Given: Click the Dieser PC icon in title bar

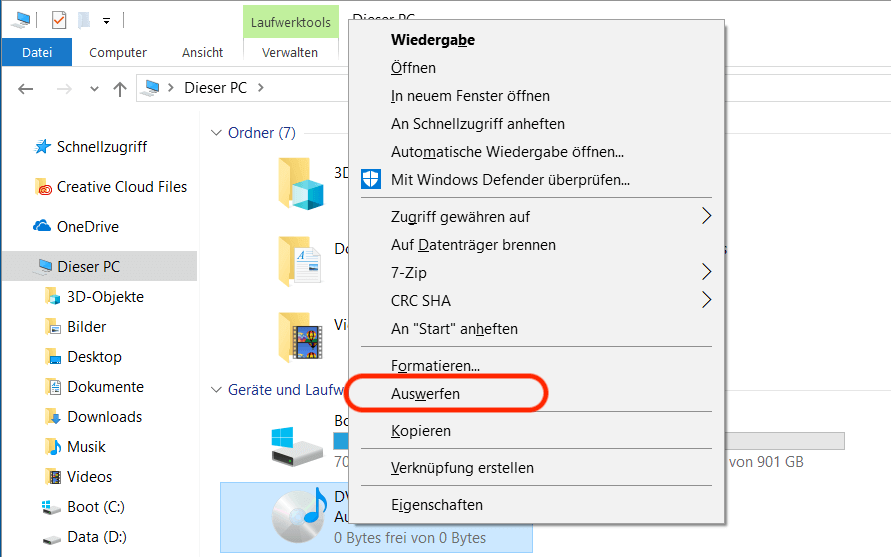Looking at the screenshot, I should pyautogui.click(x=22, y=20).
